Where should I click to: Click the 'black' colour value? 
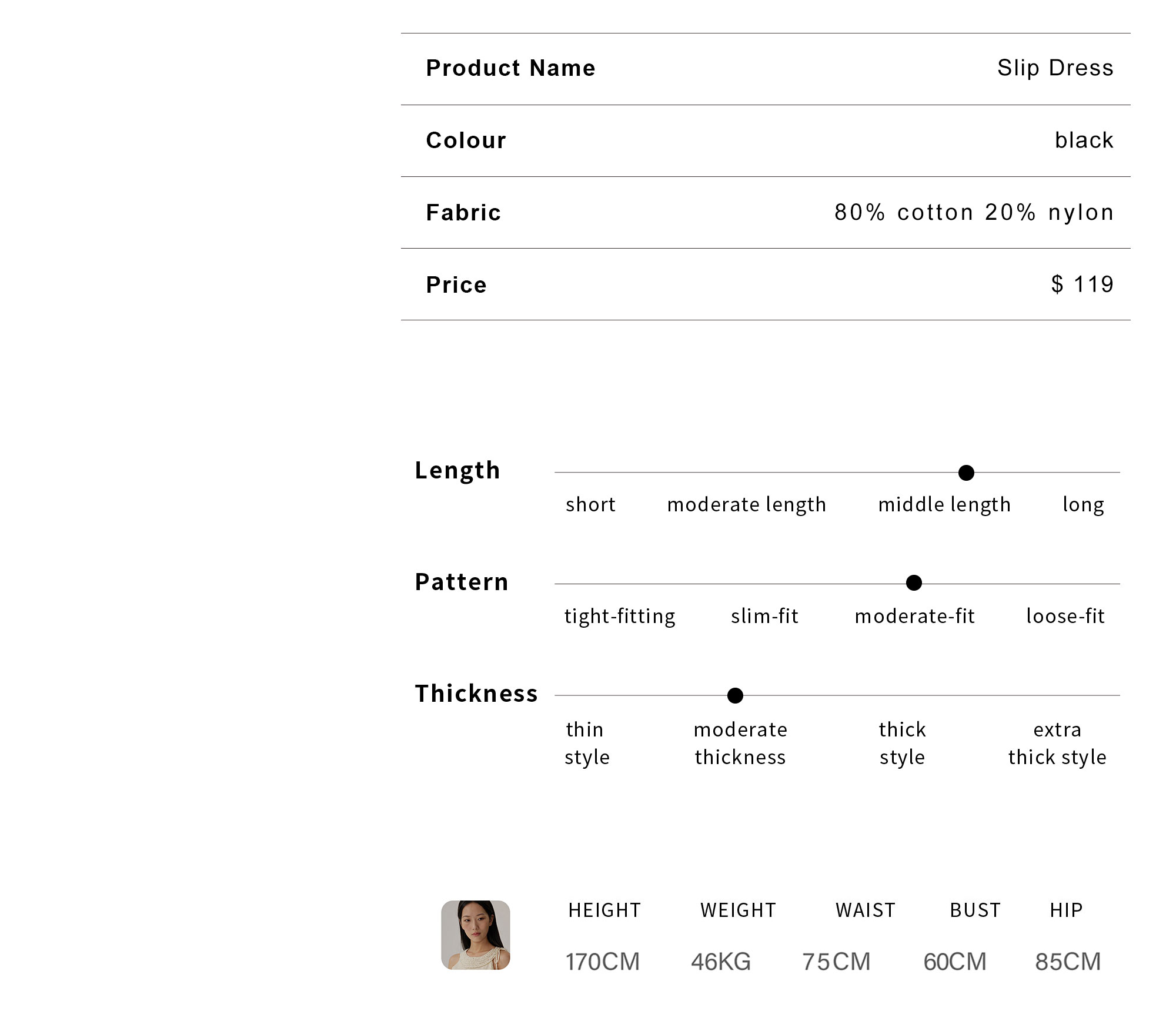point(1084,140)
